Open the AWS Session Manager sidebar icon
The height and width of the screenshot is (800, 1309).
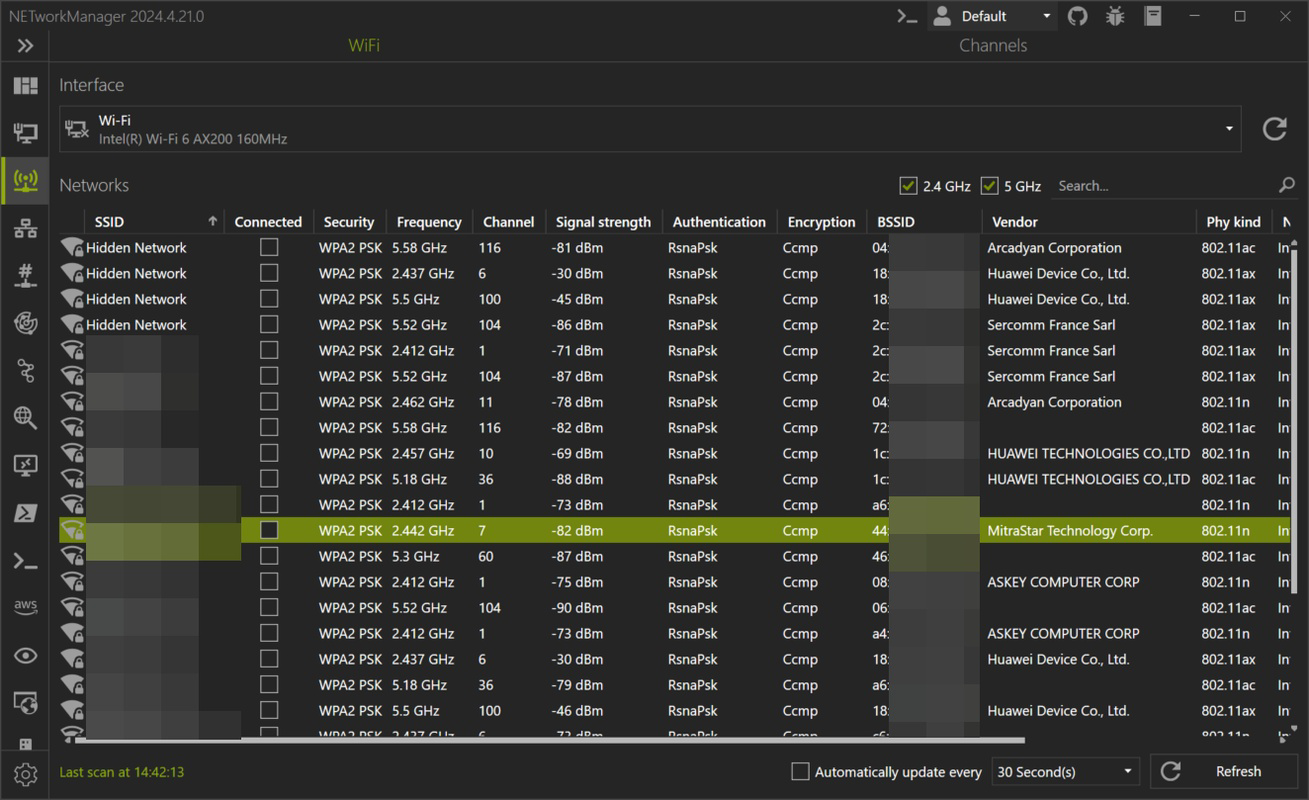[25, 608]
